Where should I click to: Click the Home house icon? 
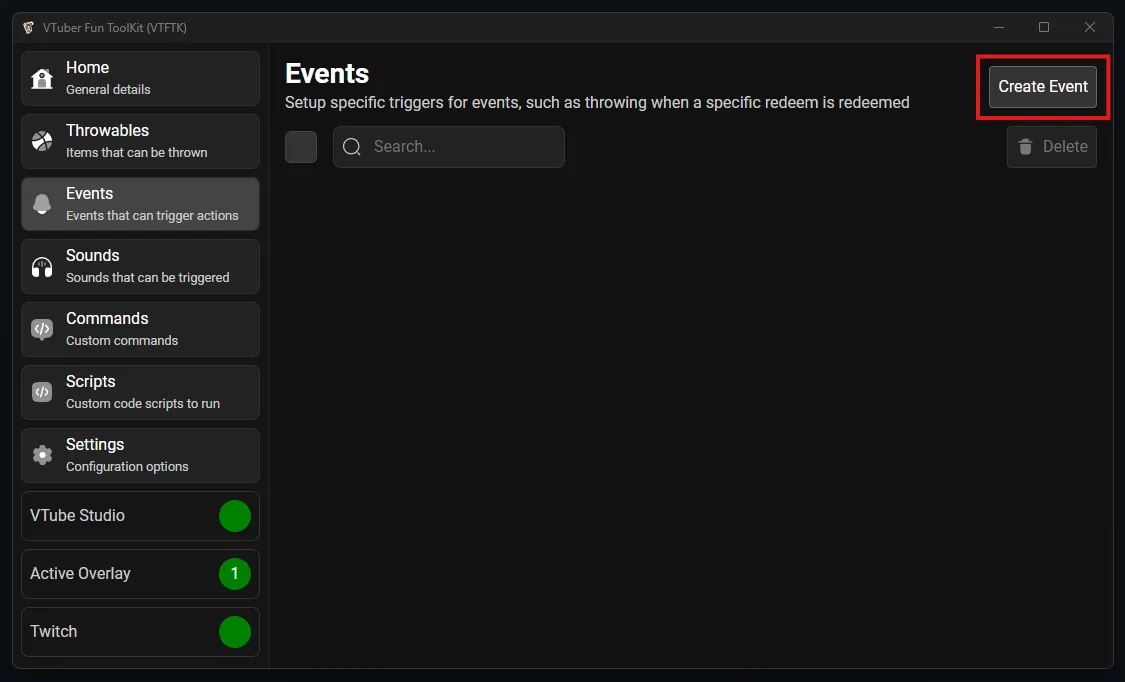tap(42, 79)
